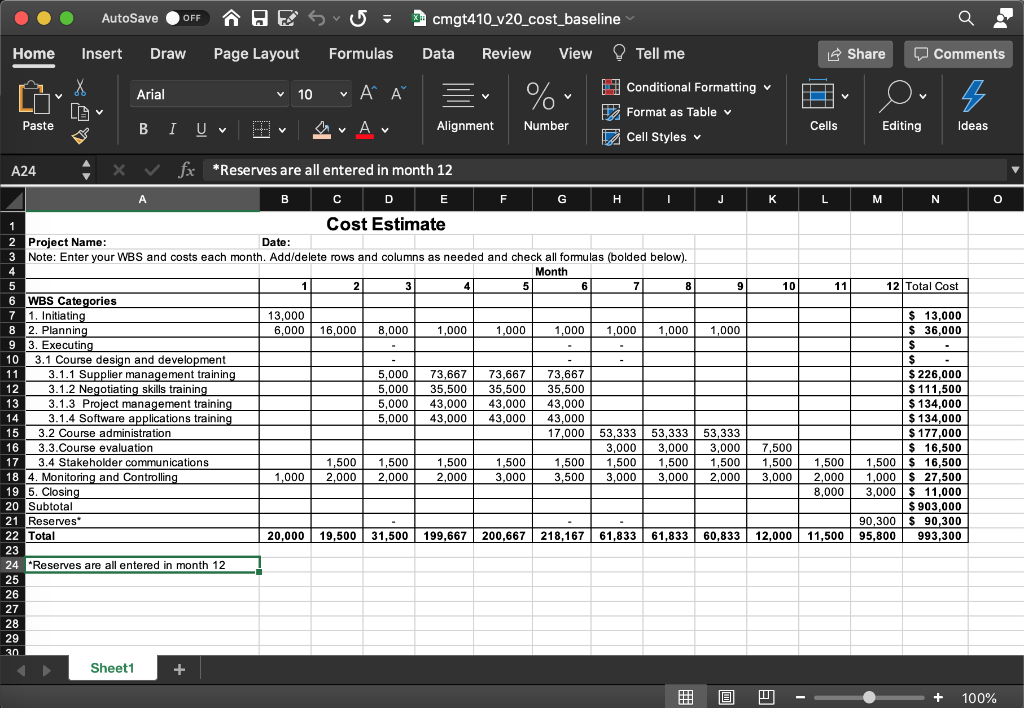Screen dimensions: 1024x708
Task: Open the Number format group
Action: [x=547, y=108]
